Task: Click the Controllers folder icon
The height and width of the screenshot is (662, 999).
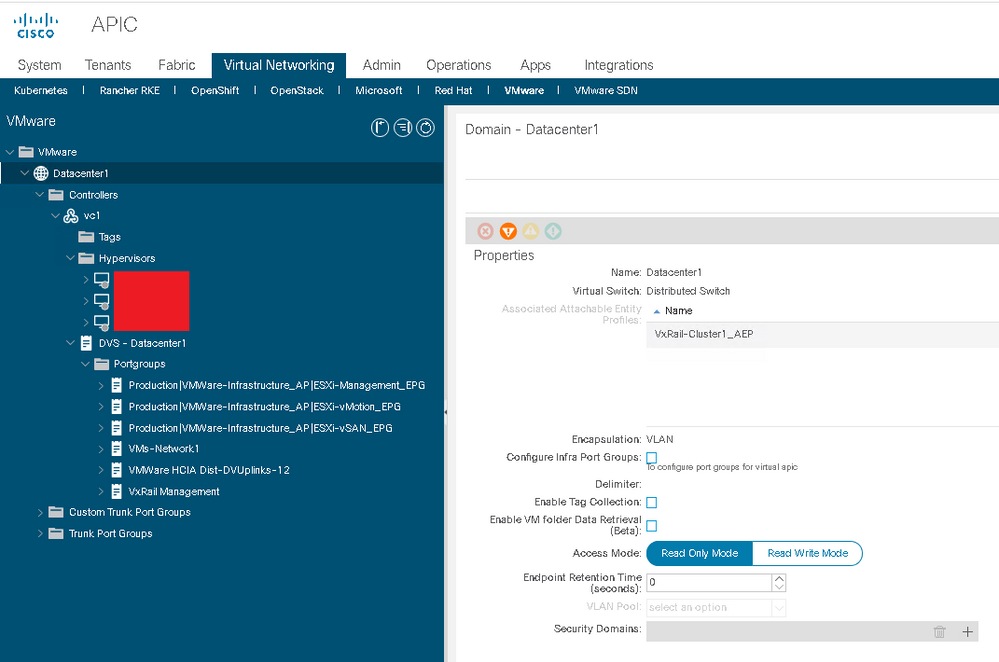Action: 56,195
